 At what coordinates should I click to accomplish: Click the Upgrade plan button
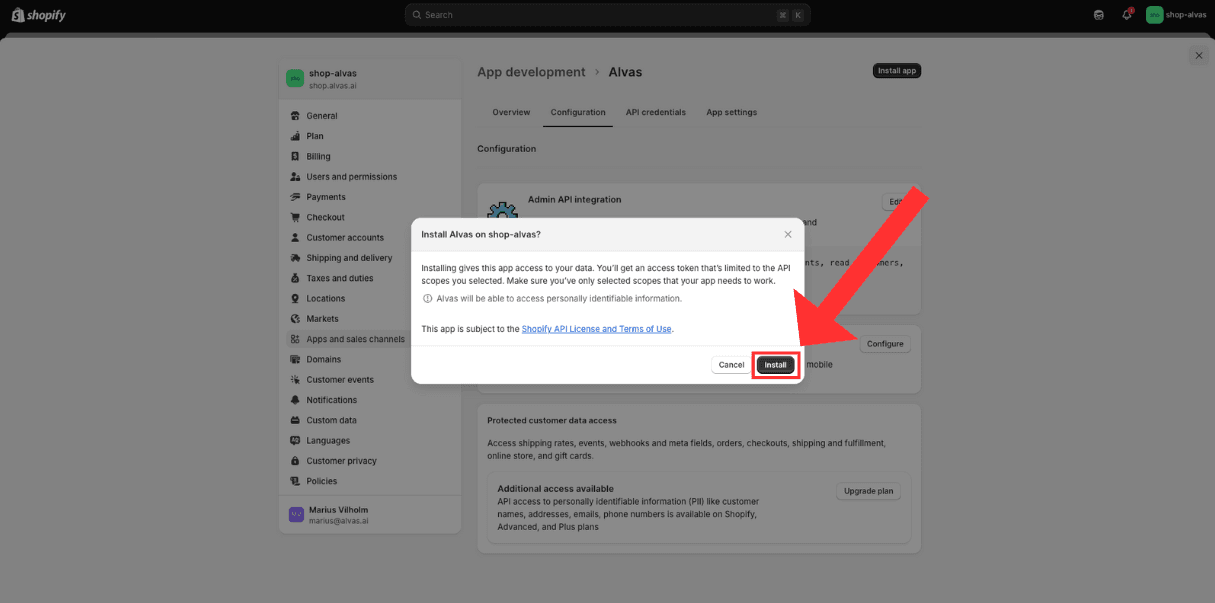point(868,491)
